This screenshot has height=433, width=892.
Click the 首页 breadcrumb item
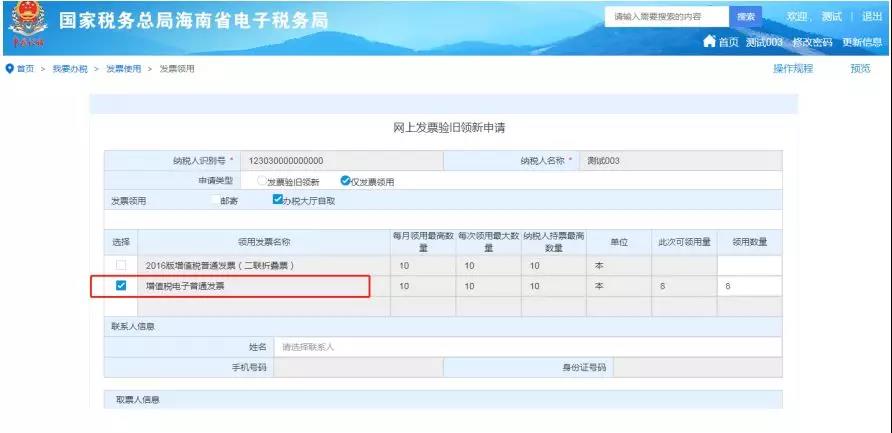point(25,69)
